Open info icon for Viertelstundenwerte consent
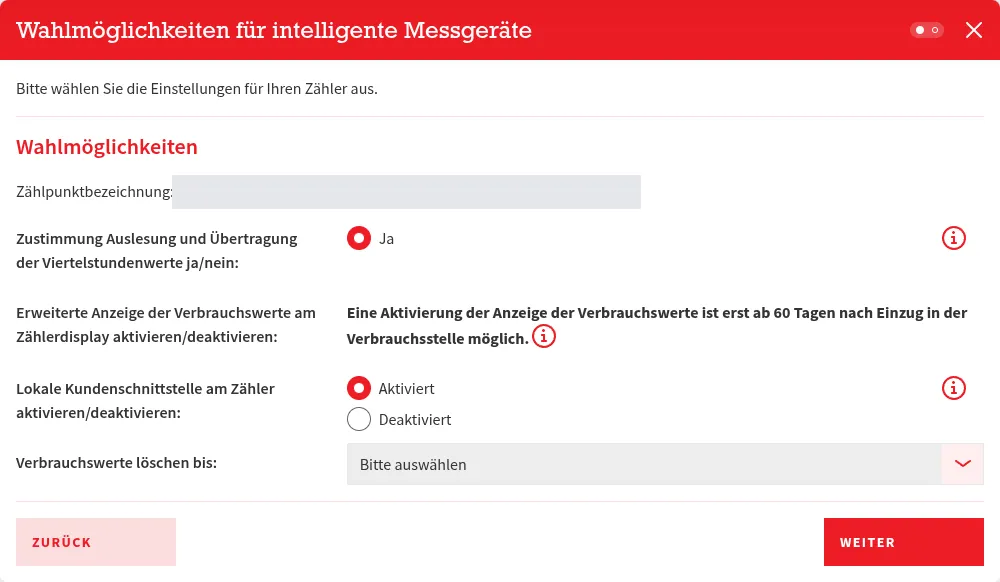1000x582 pixels. pos(953,238)
